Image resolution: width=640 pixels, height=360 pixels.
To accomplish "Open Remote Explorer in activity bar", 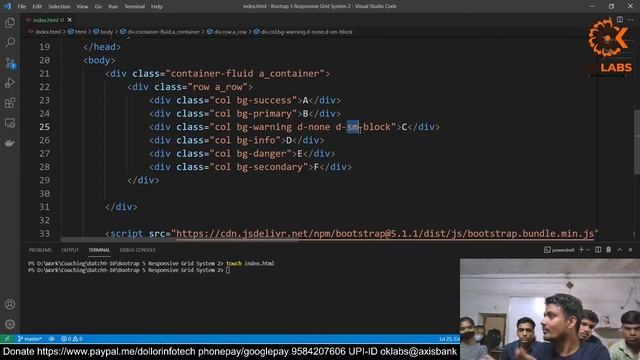I will [10, 123].
